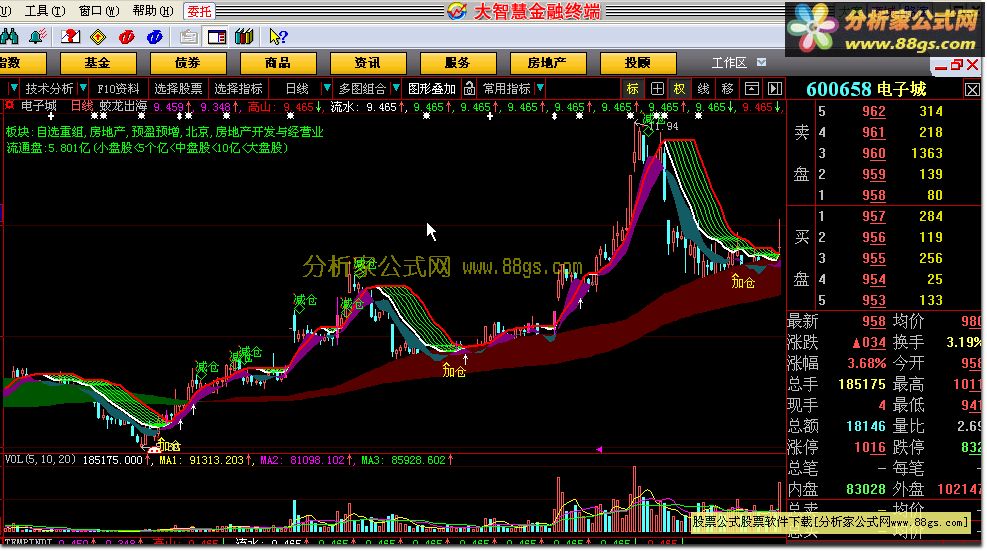Click the 委托 order button
This screenshot has height=551, width=987.
coord(200,11)
